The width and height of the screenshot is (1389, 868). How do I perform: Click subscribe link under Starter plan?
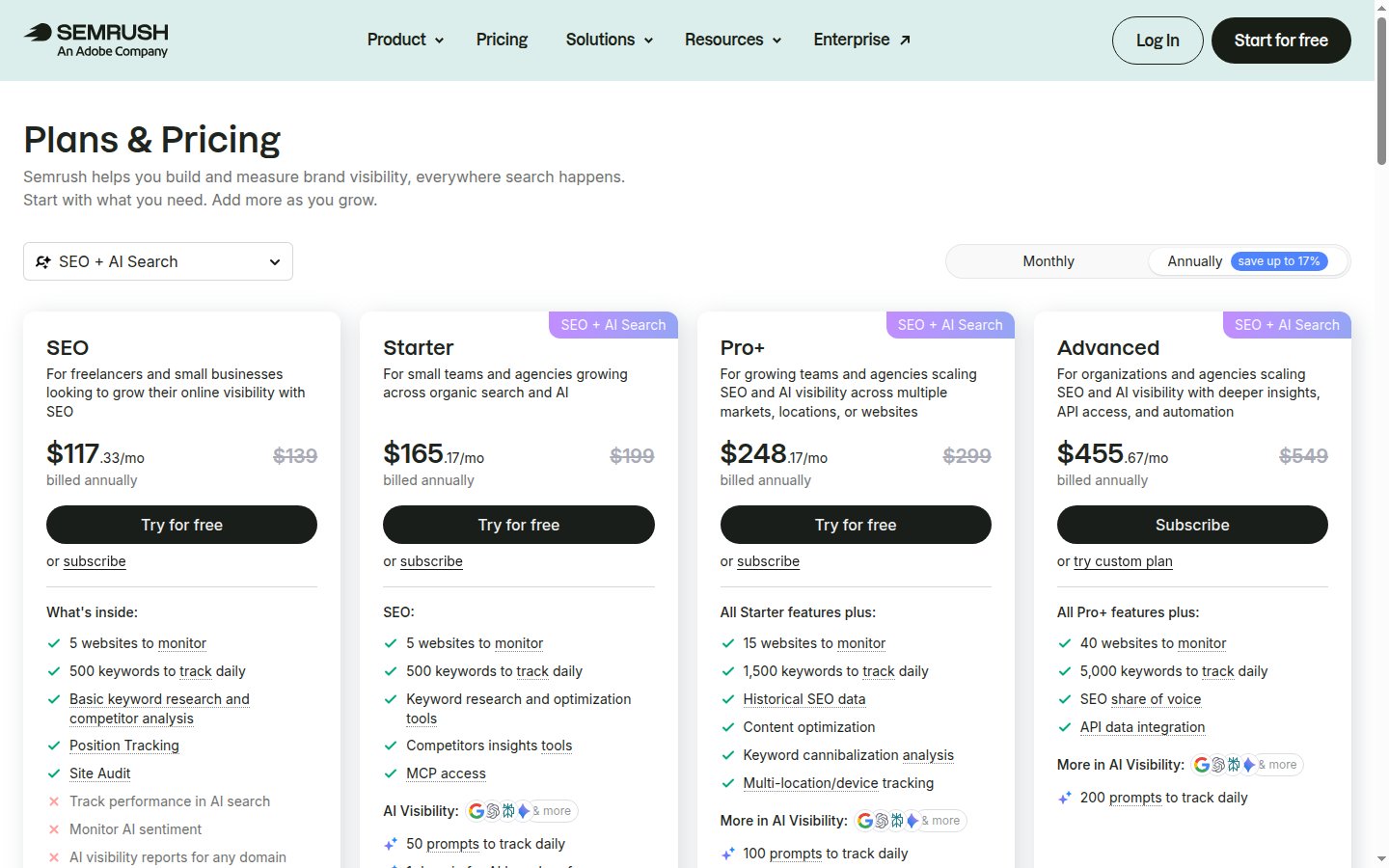coord(431,561)
